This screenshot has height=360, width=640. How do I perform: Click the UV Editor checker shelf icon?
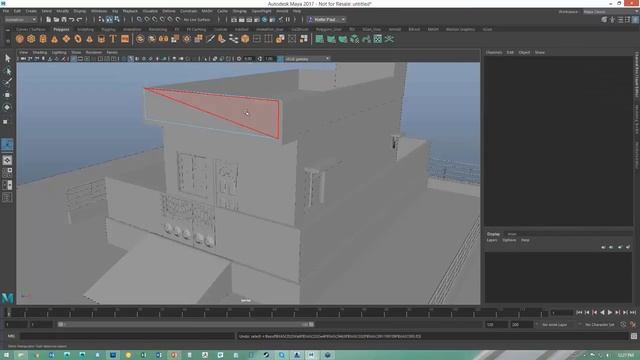click(378, 39)
